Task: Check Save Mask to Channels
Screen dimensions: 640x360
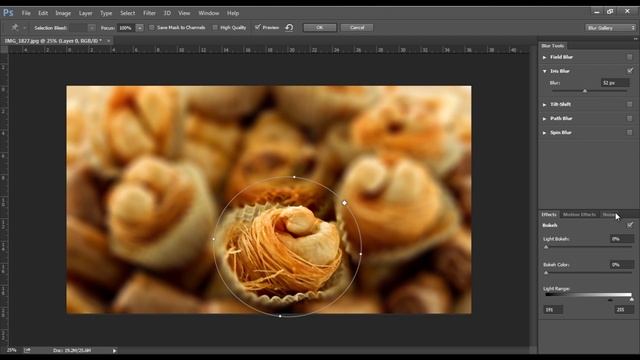Action: point(151,28)
